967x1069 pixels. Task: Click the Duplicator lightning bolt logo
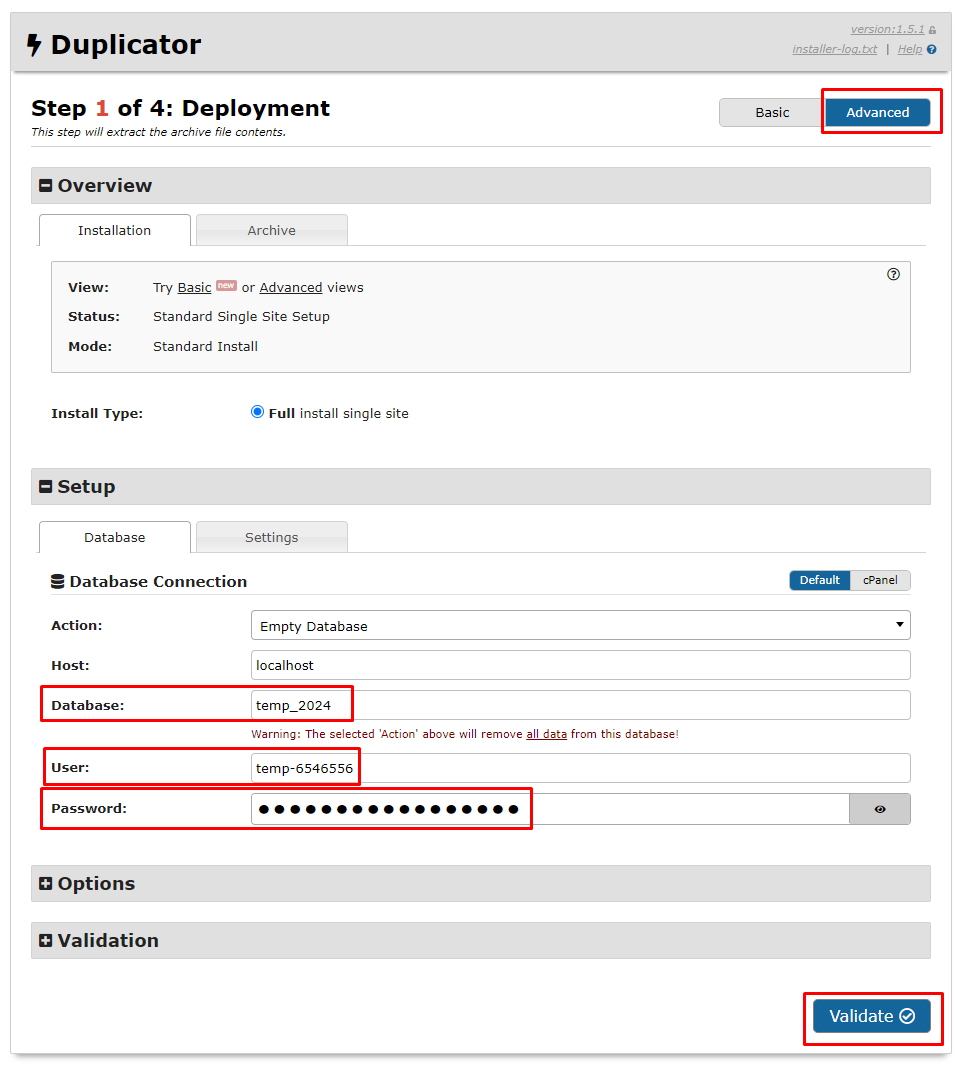(34, 45)
